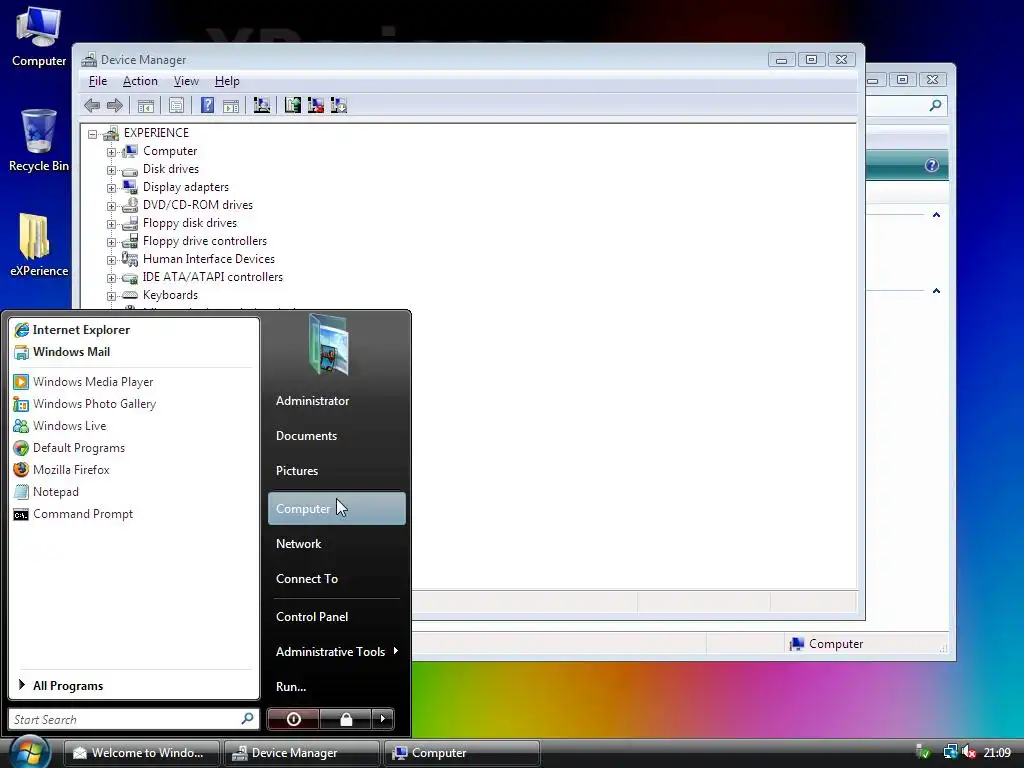
Task: Open the File menu in Device Manager
Action: 98,81
